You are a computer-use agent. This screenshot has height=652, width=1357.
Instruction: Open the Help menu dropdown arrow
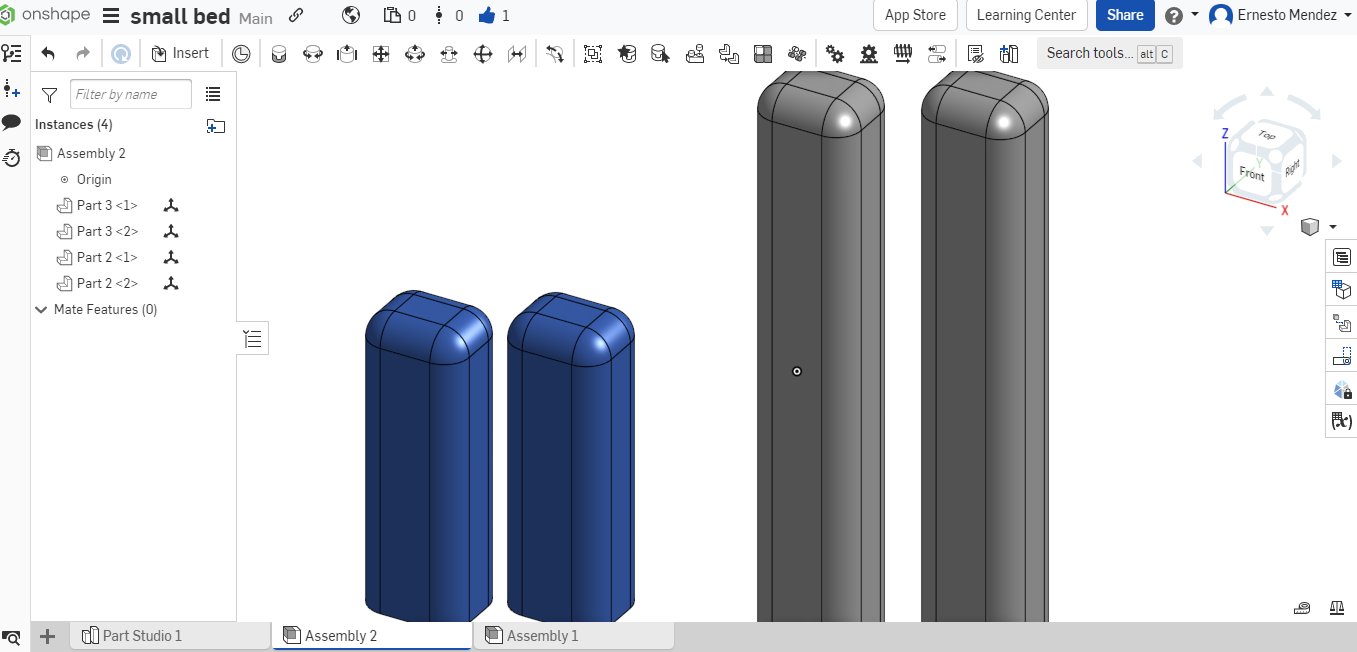coord(1194,15)
